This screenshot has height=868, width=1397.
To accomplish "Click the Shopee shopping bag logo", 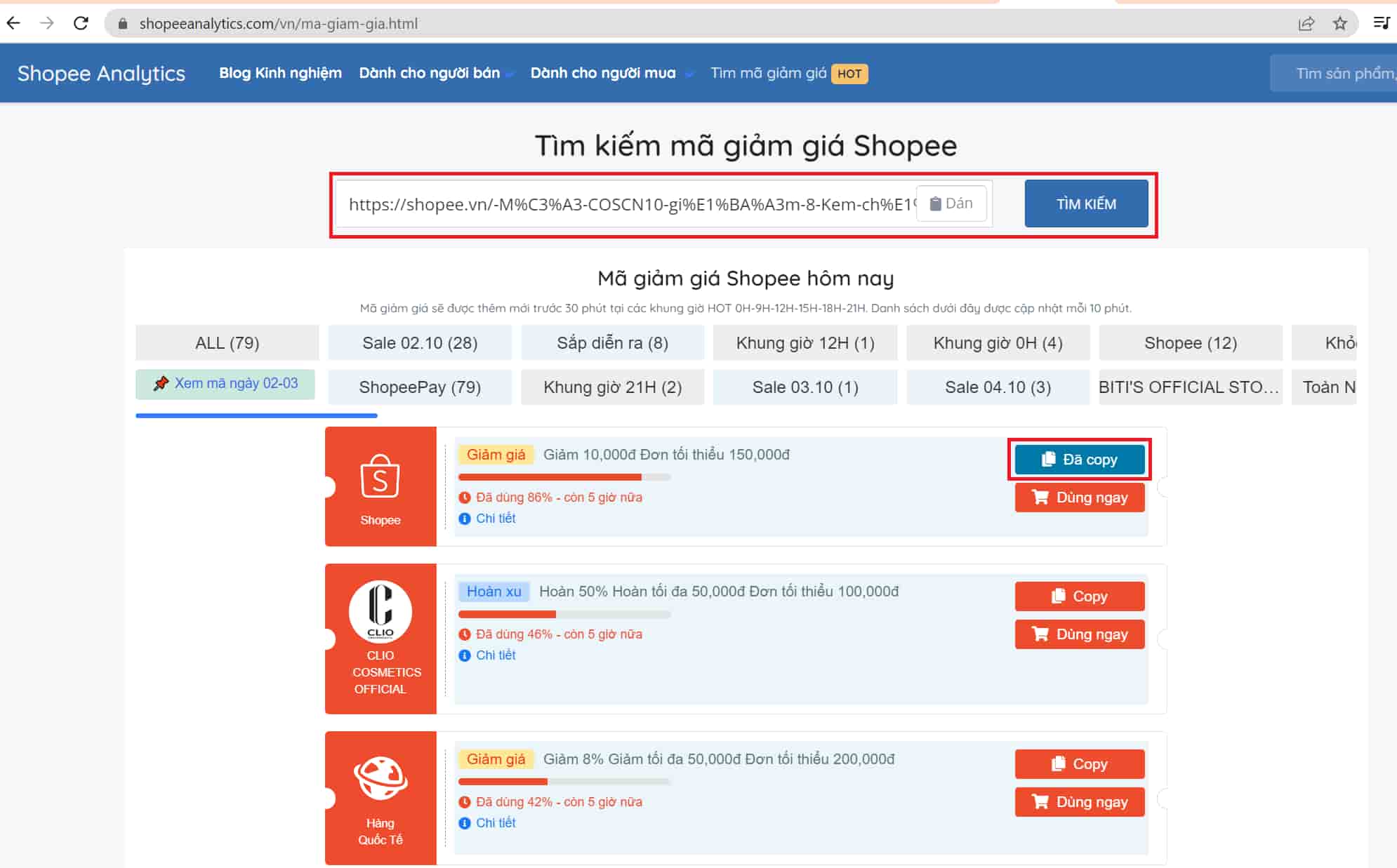I will pyautogui.click(x=380, y=476).
